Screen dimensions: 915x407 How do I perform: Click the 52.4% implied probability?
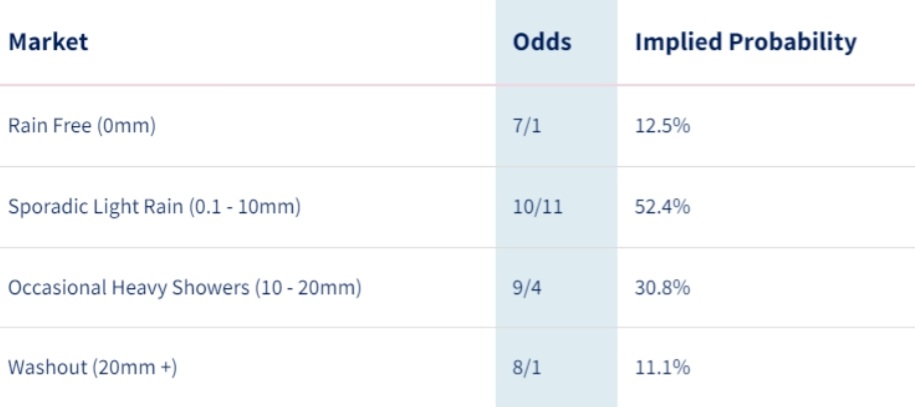662,207
